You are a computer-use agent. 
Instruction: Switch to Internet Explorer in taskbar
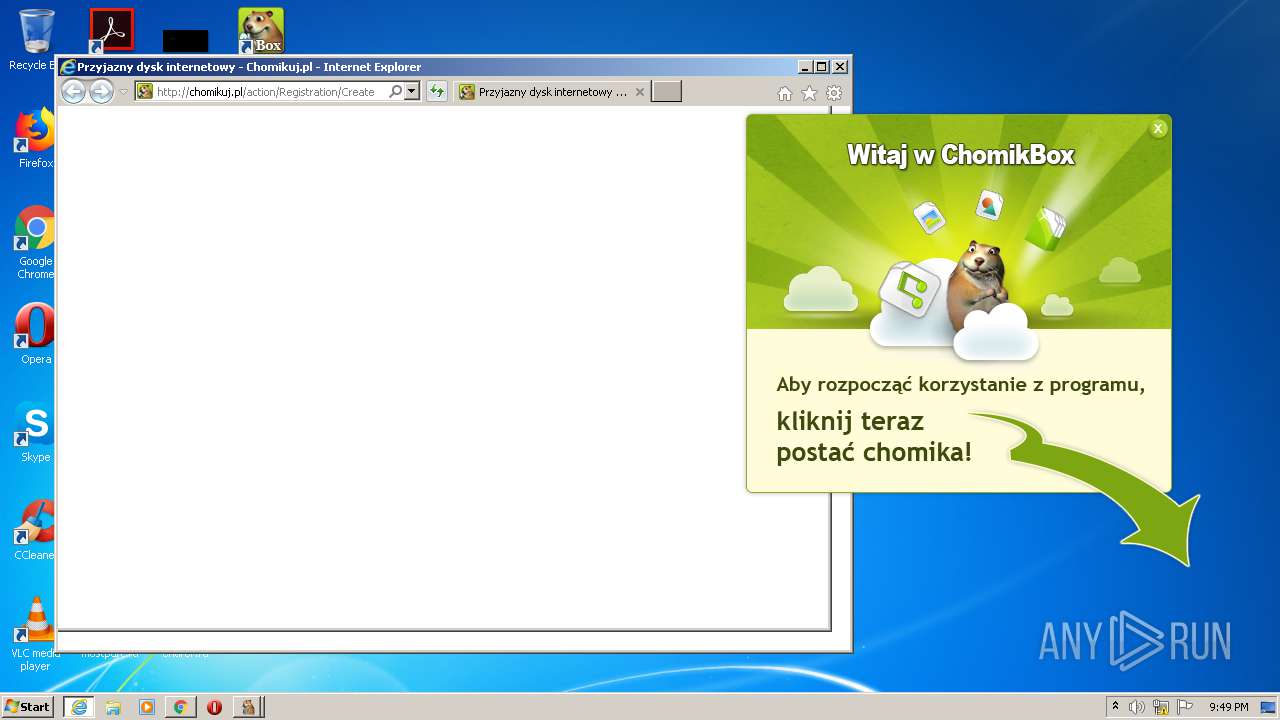(79, 707)
